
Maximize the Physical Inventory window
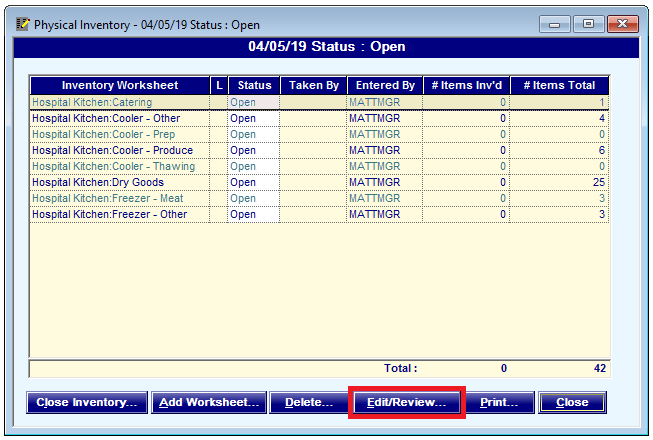[x=588, y=23]
